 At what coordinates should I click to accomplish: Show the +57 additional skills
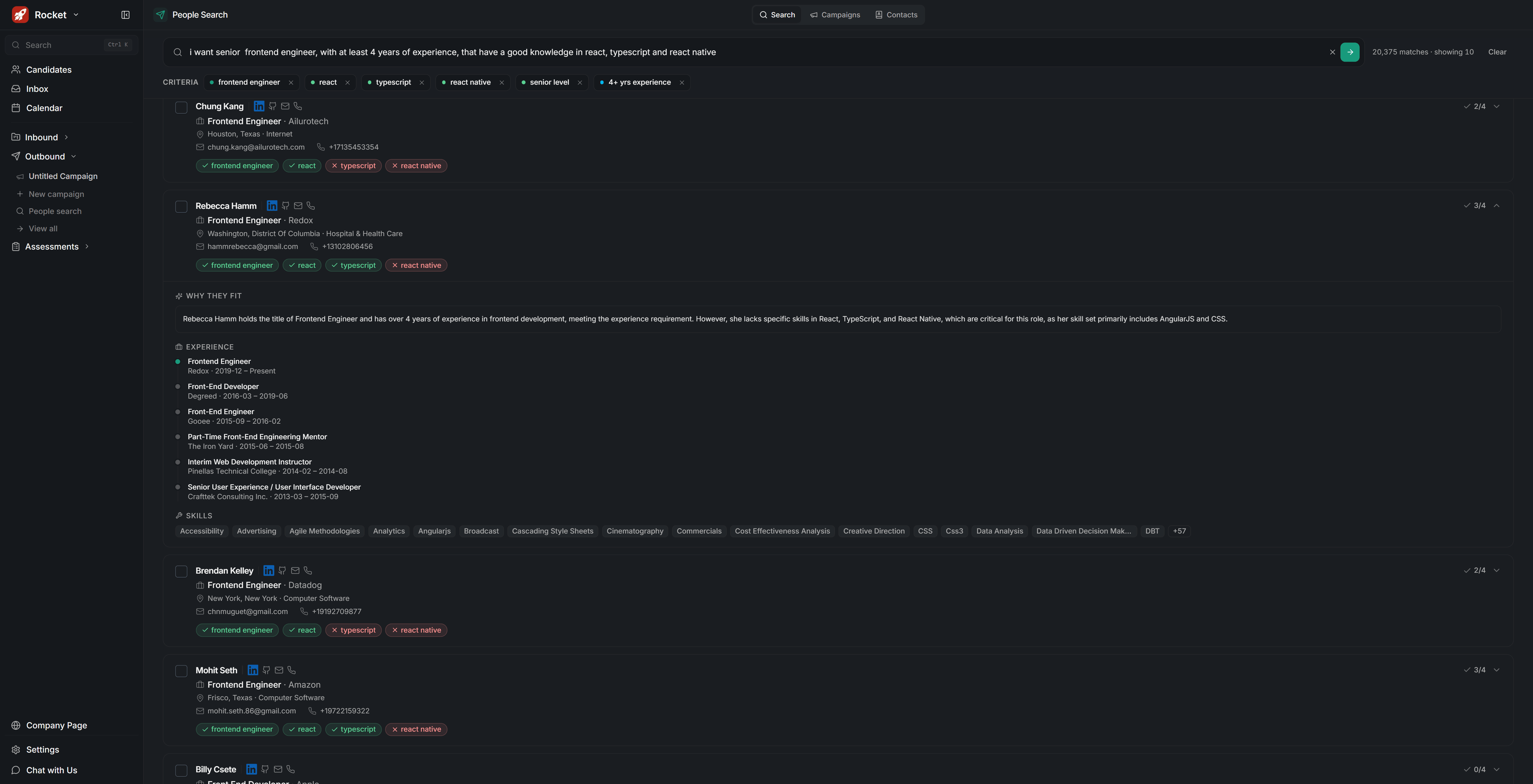point(1179,531)
